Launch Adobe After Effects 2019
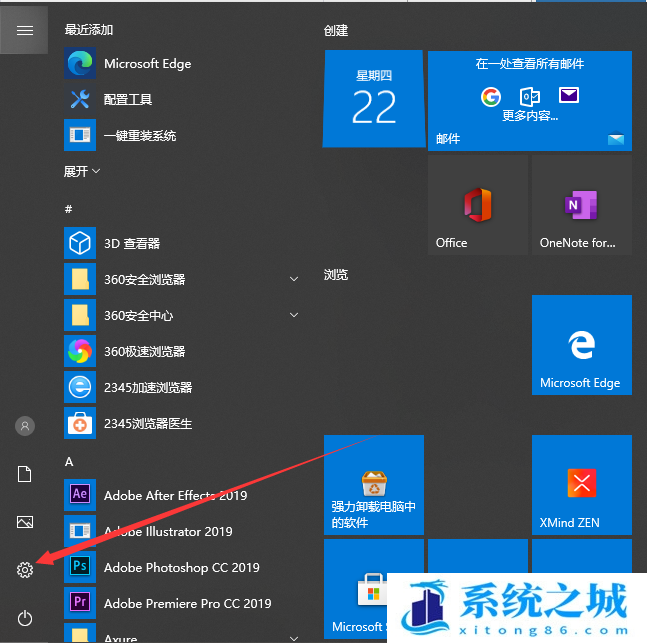 pyautogui.click(x=175, y=495)
